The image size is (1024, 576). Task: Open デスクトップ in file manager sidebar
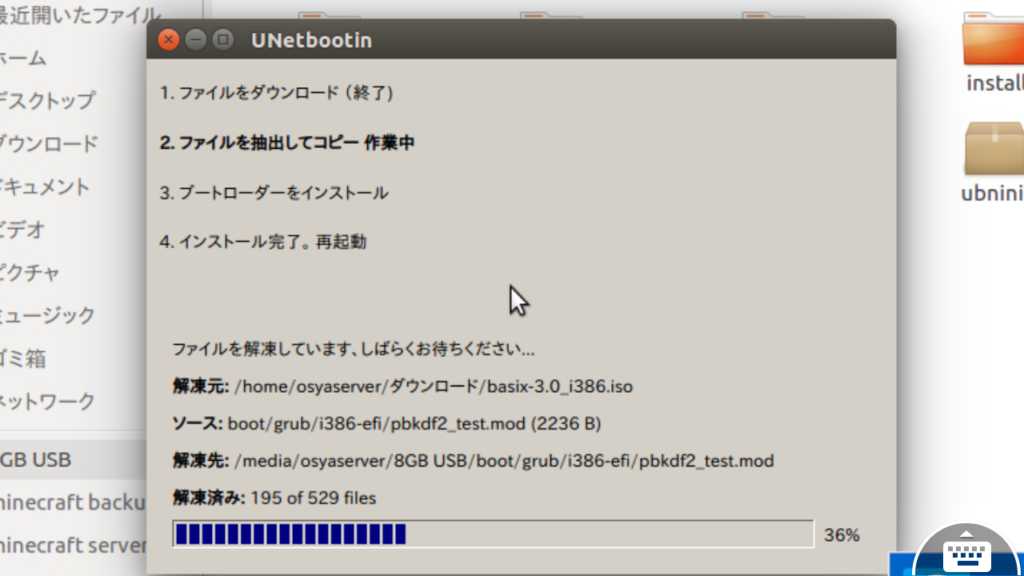pyautogui.click(x=48, y=101)
